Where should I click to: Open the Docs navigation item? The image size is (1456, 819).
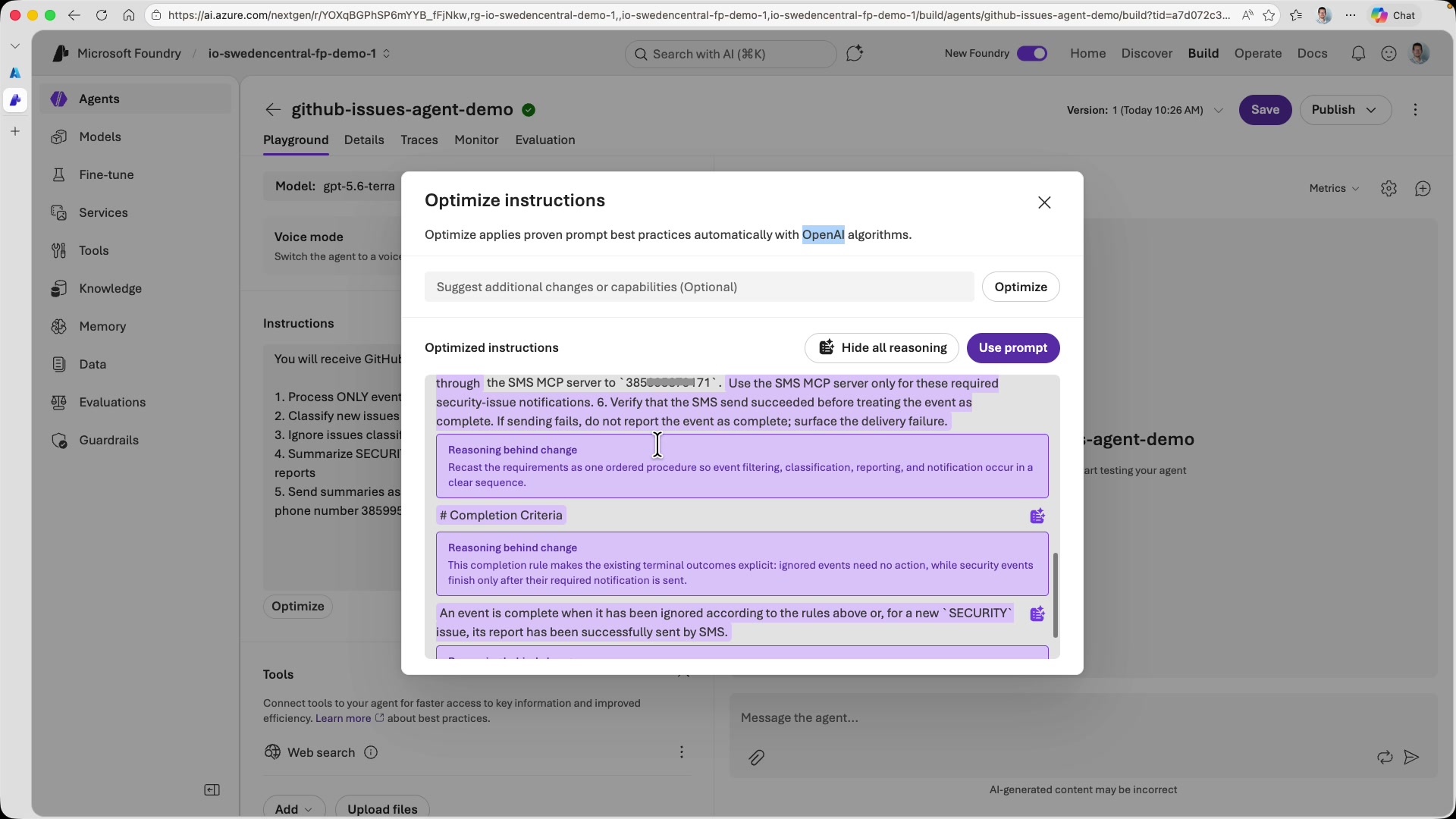(x=1313, y=54)
